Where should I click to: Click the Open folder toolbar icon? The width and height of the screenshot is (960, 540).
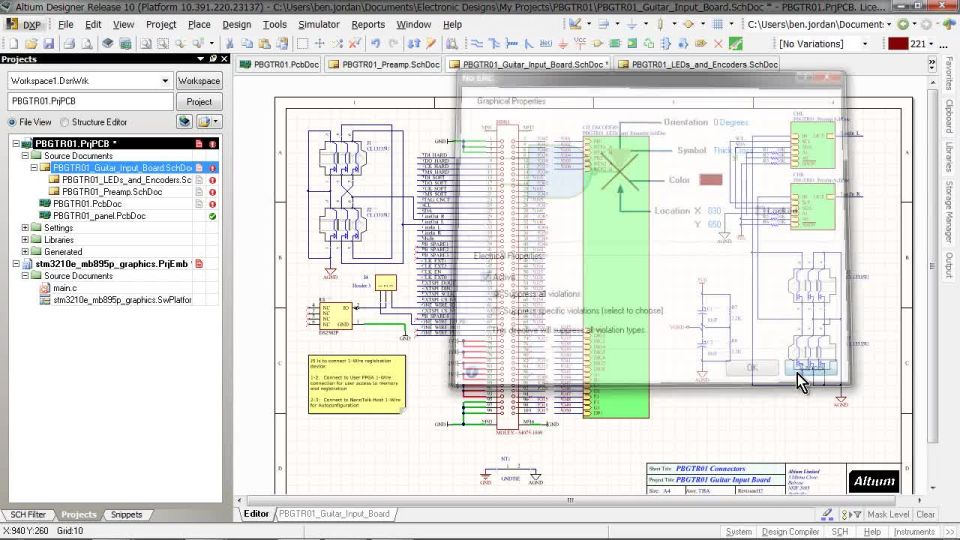click(x=31, y=44)
